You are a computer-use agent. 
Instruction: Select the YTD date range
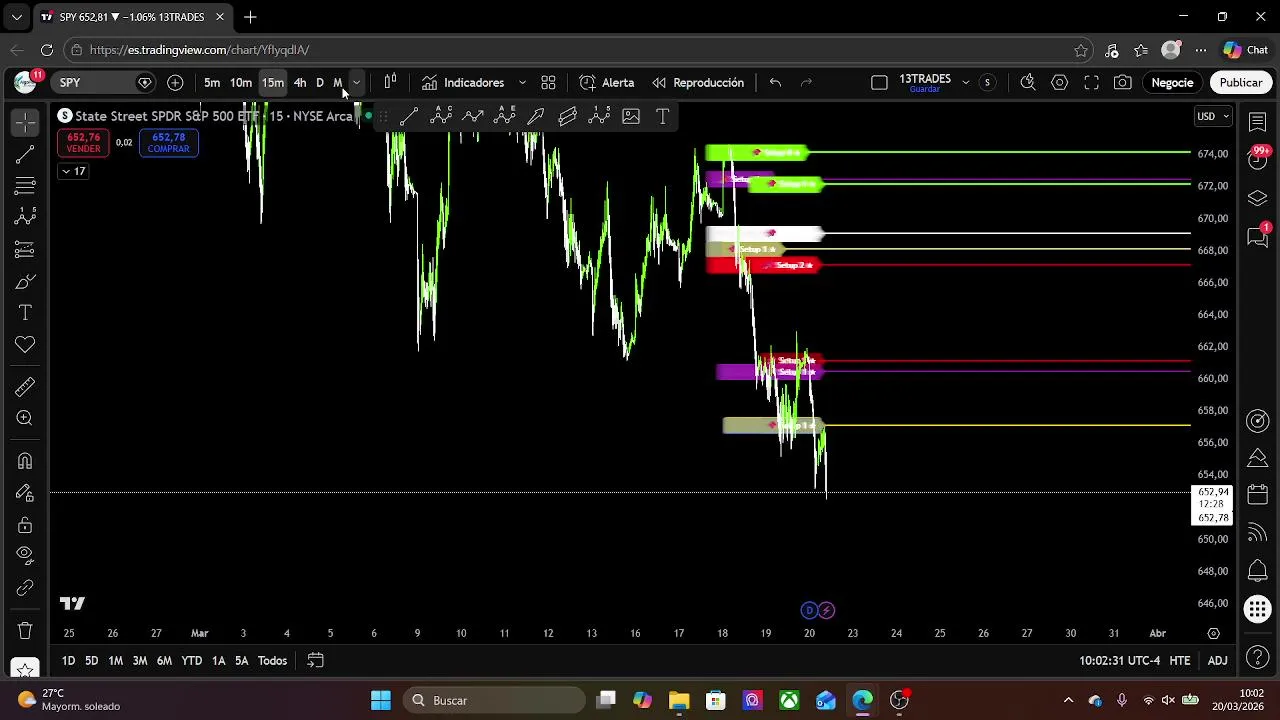click(x=191, y=661)
